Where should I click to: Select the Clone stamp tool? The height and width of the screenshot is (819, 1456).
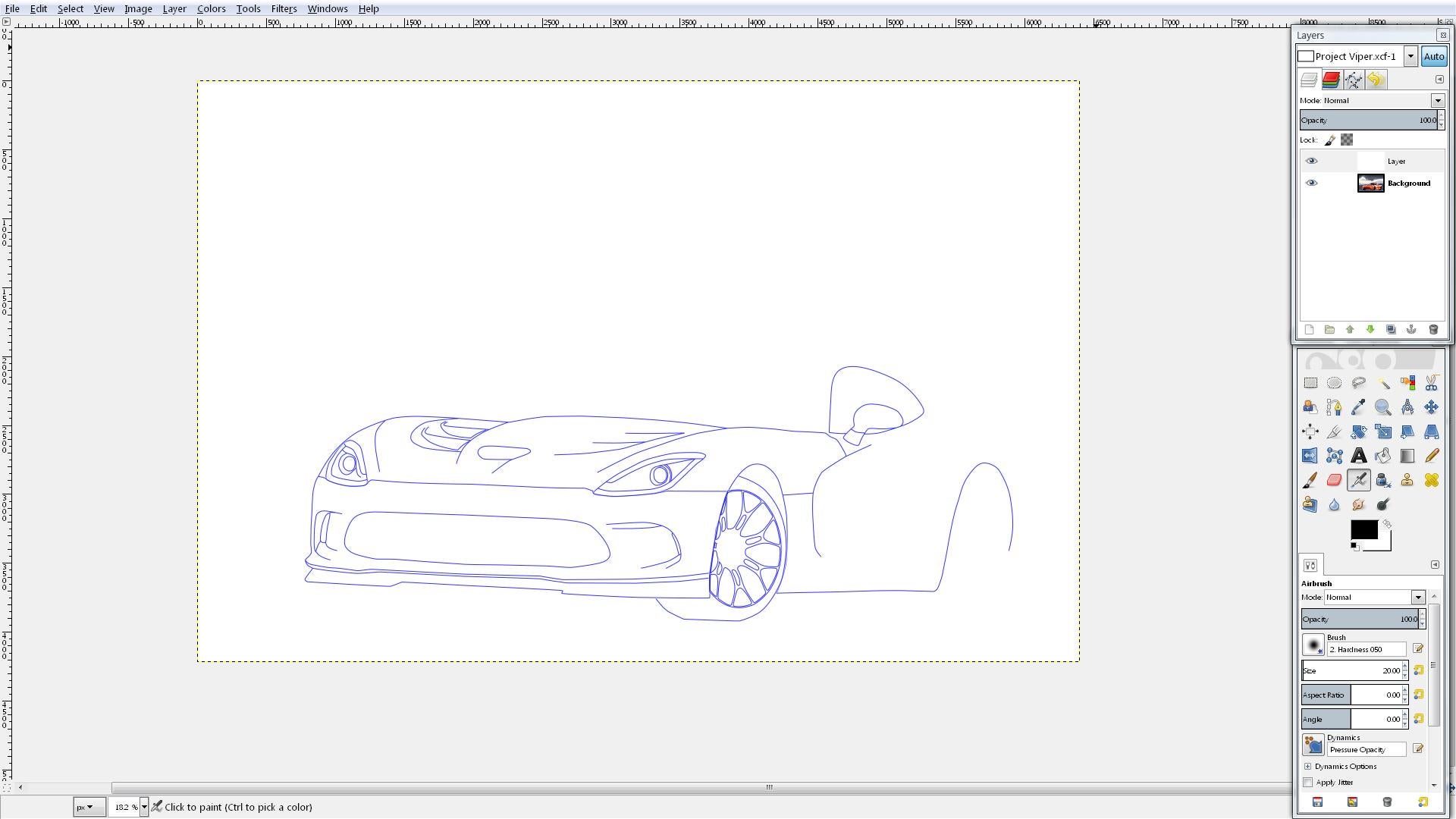pyautogui.click(x=1407, y=480)
